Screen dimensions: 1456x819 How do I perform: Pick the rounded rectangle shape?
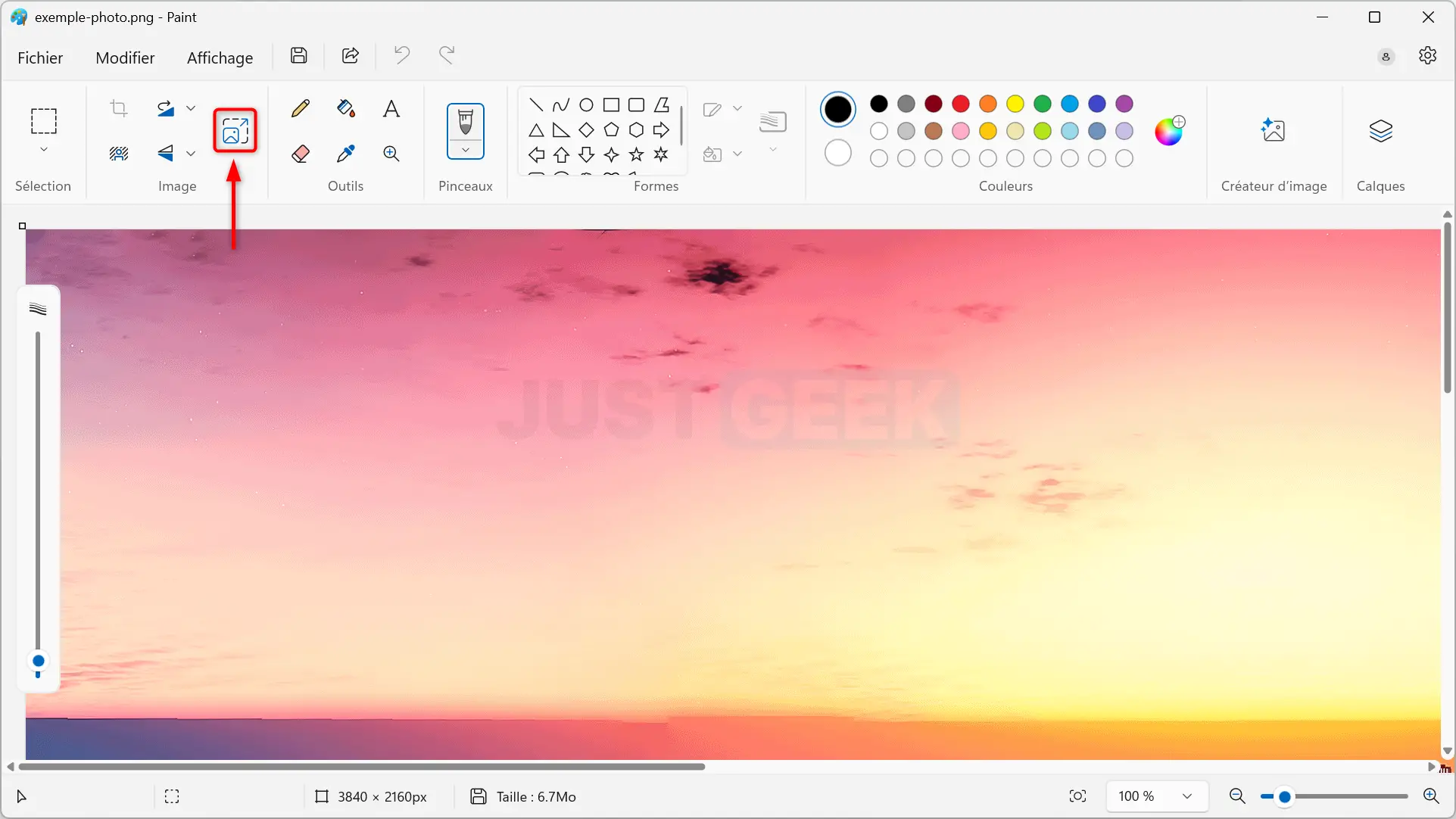coord(636,105)
